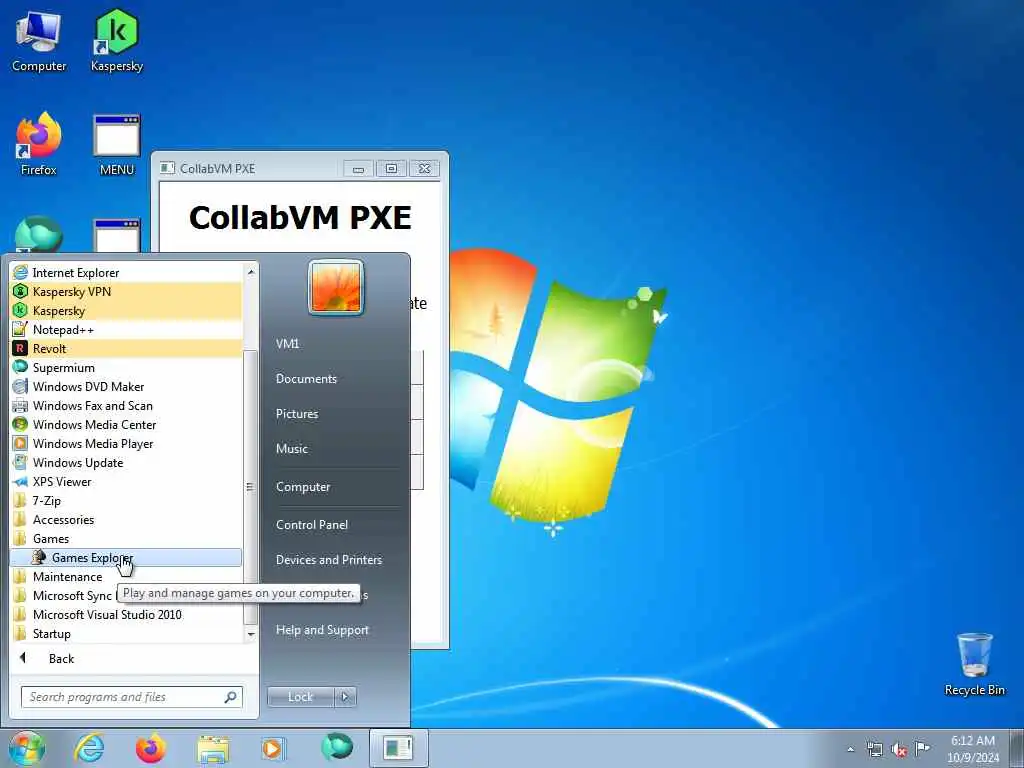Switch to CollabVM PXE taskbar window
The image size is (1024, 768).
click(x=398, y=748)
